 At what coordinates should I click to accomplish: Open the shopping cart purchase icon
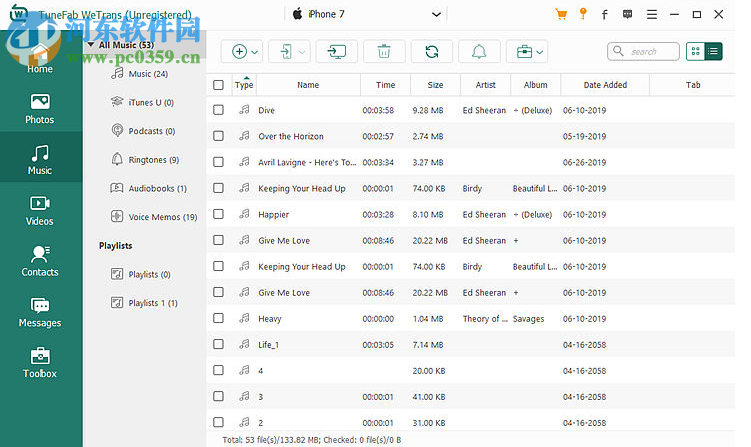[561, 14]
